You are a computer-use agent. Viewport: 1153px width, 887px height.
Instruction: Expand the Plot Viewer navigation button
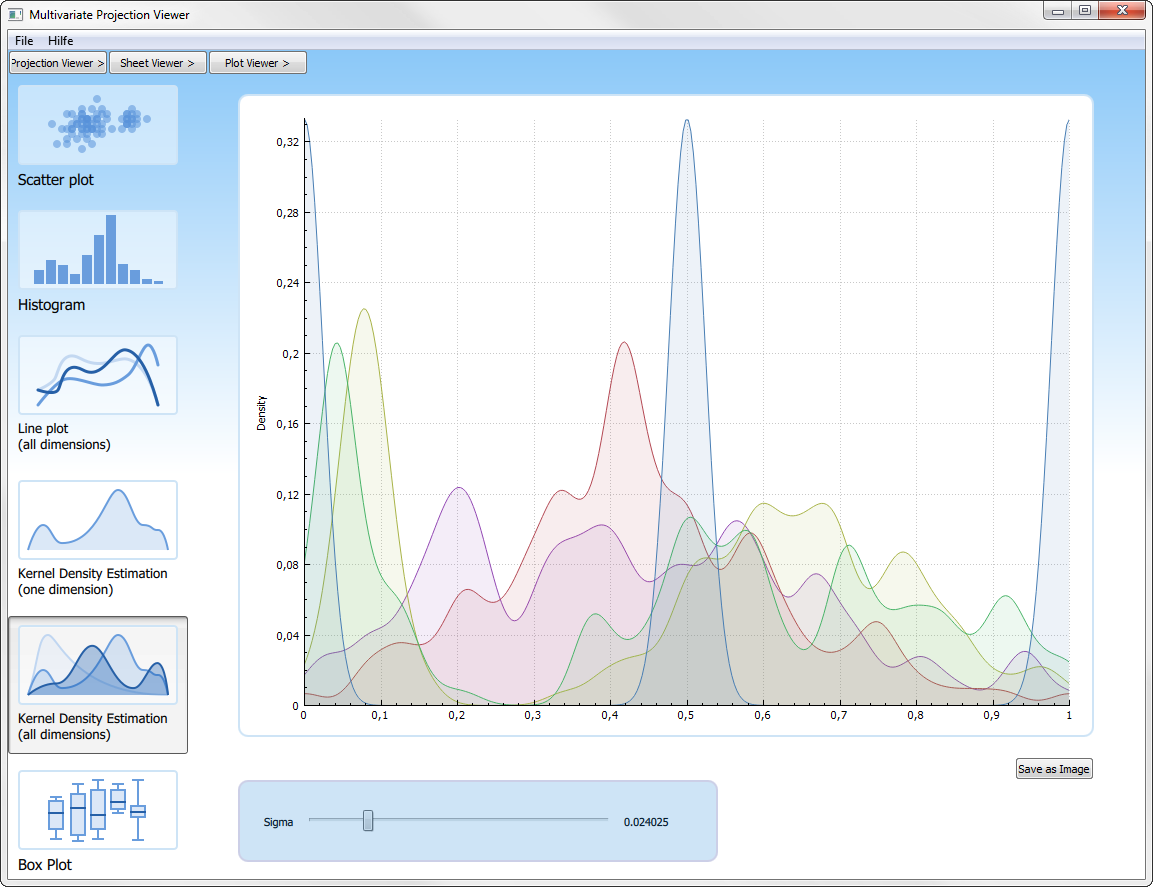(257, 63)
